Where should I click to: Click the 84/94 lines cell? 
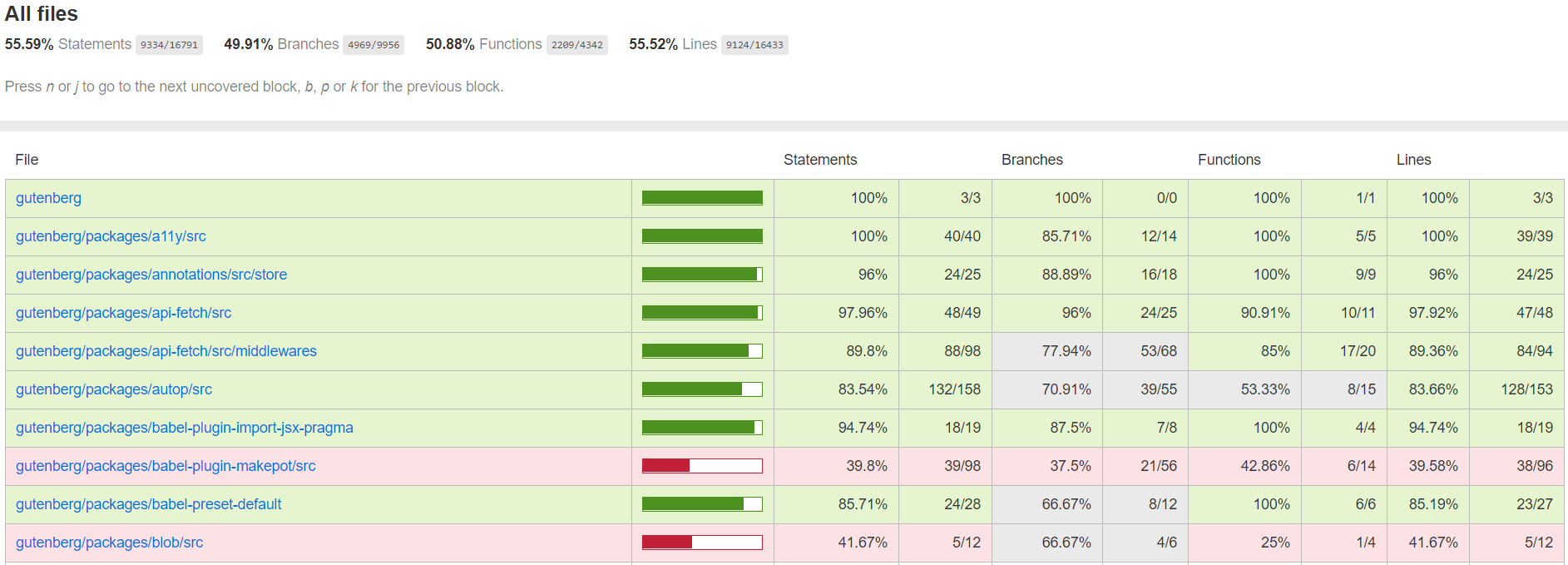pyautogui.click(x=1516, y=351)
